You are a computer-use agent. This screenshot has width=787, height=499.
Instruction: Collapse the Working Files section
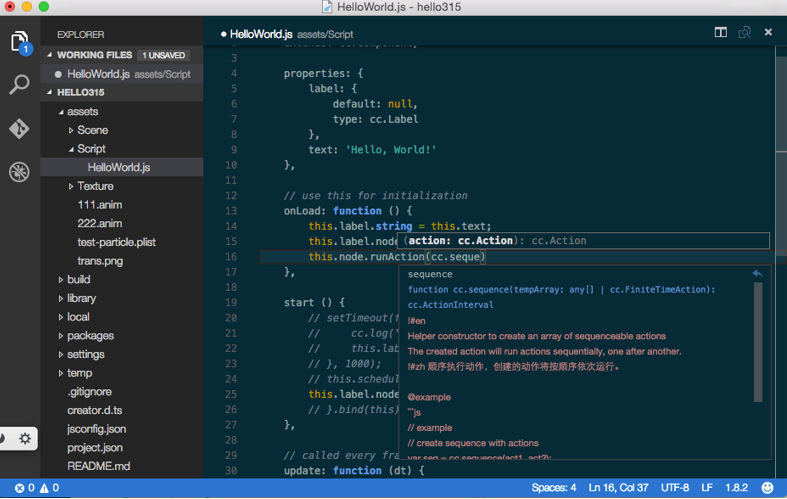point(49,55)
